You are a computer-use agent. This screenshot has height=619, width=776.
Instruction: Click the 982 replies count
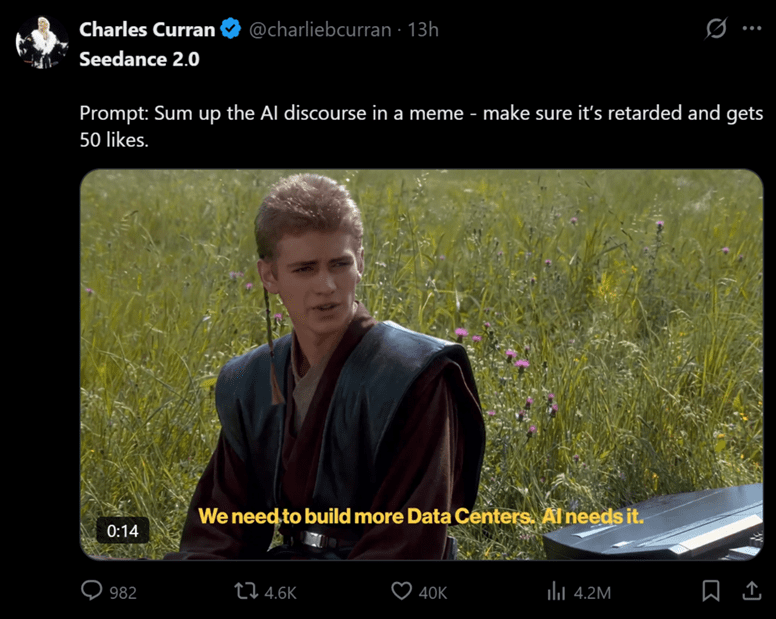click(123, 593)
